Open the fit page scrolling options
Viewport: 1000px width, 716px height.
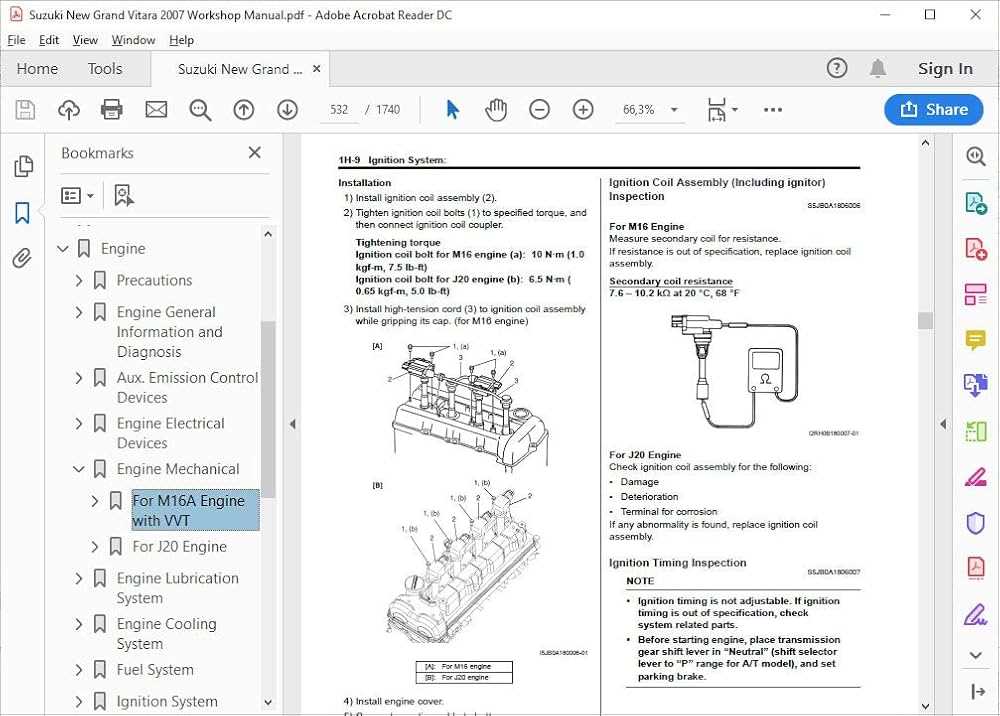point(721,110)
